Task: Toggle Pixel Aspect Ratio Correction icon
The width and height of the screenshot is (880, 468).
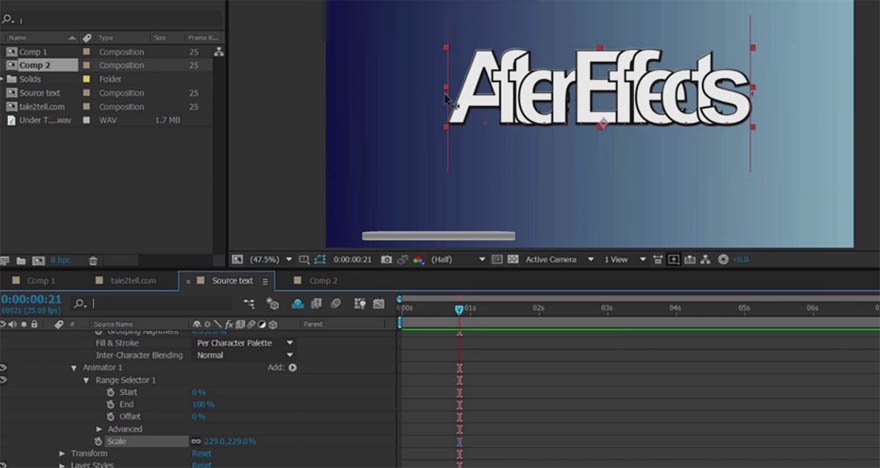Action: click(x=658, y=259)
